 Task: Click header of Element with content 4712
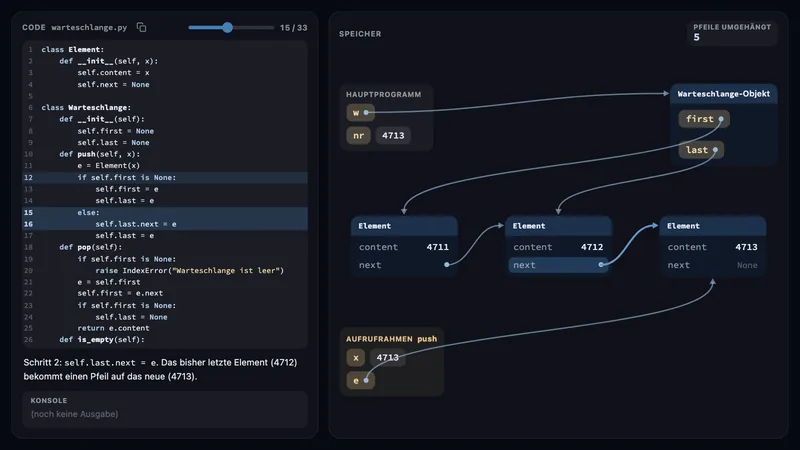click(559, 226)
